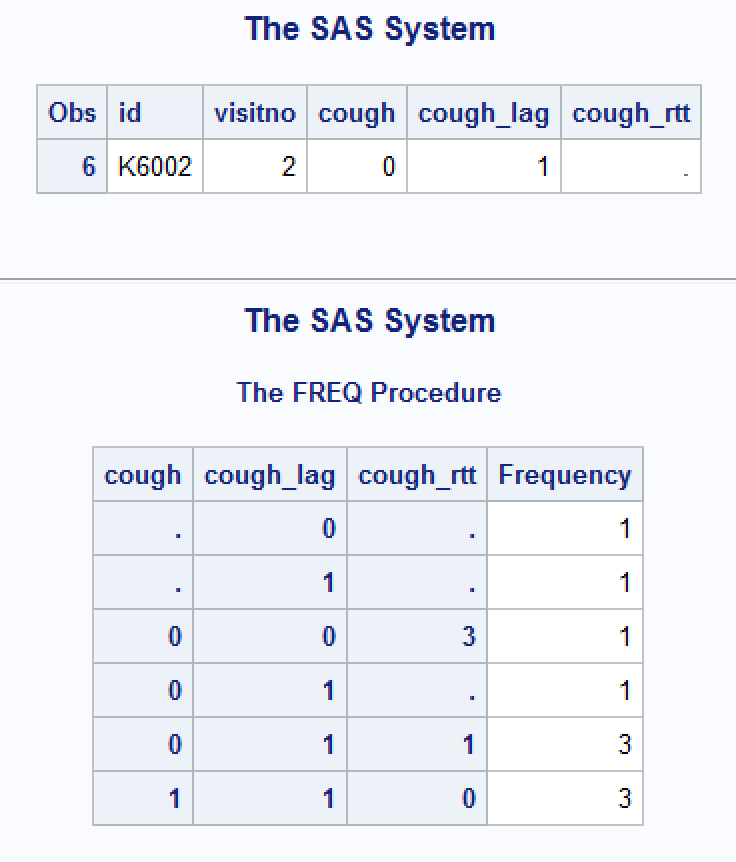Click the cough value 1 in the last FREQ row
736x862 pixels.
click(x=143, y=799)
